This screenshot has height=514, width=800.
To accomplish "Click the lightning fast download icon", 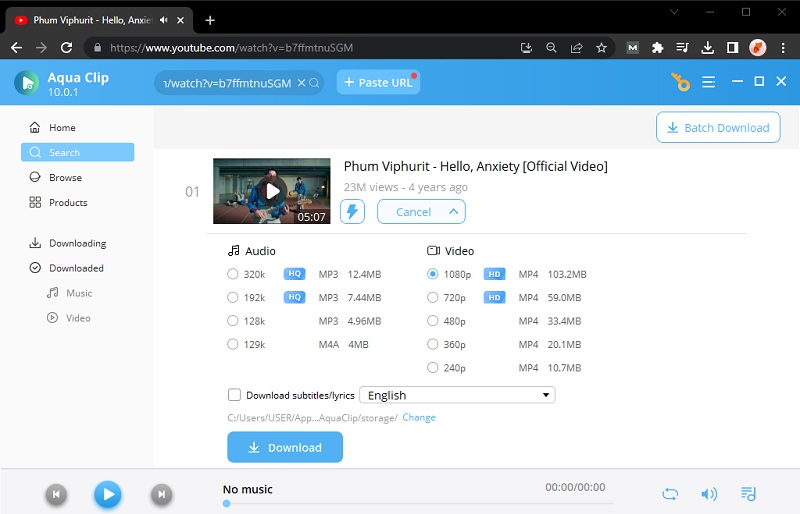I will coord(352,211).
